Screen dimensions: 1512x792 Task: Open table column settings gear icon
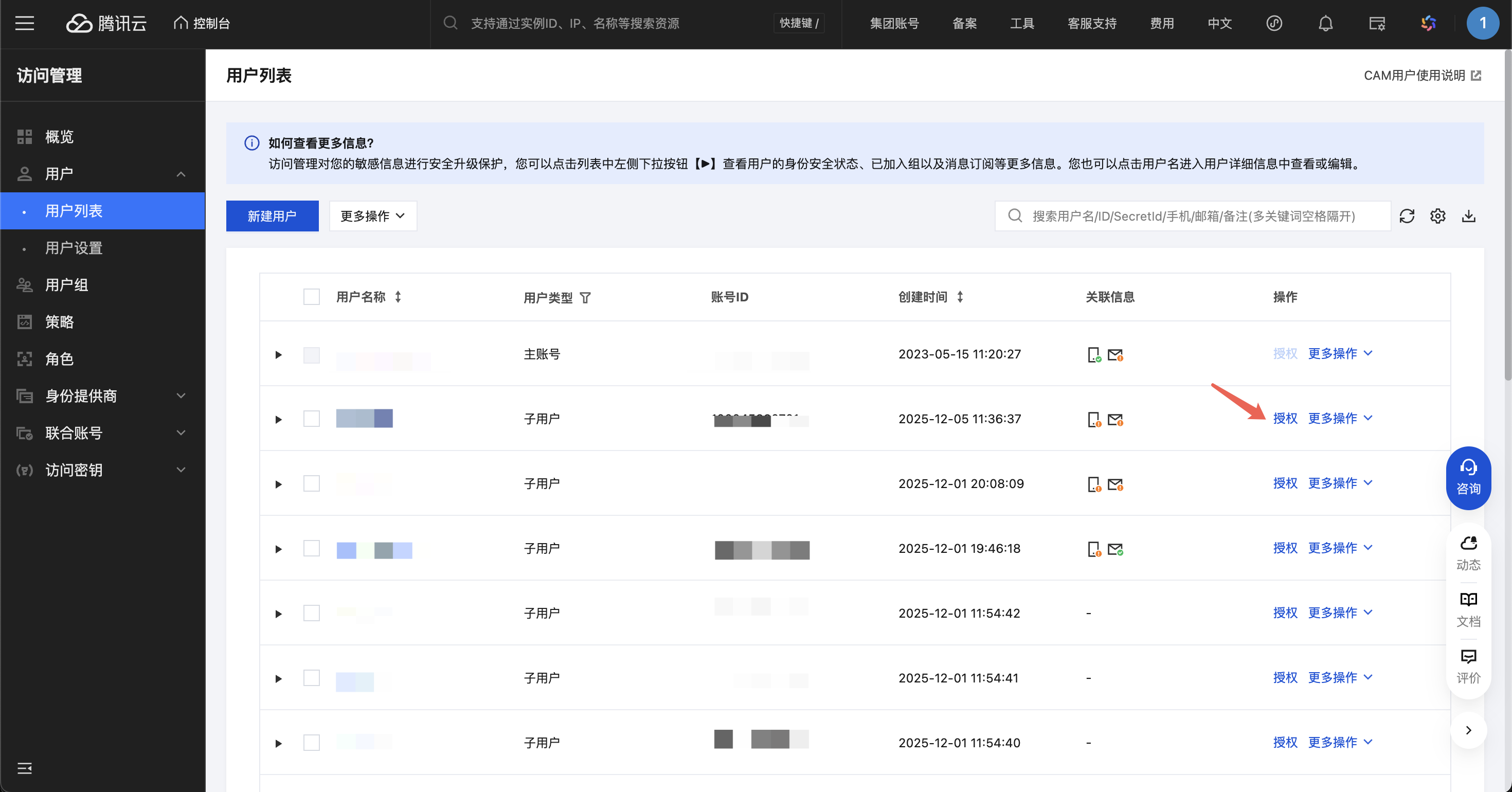tap(1437, 216)
